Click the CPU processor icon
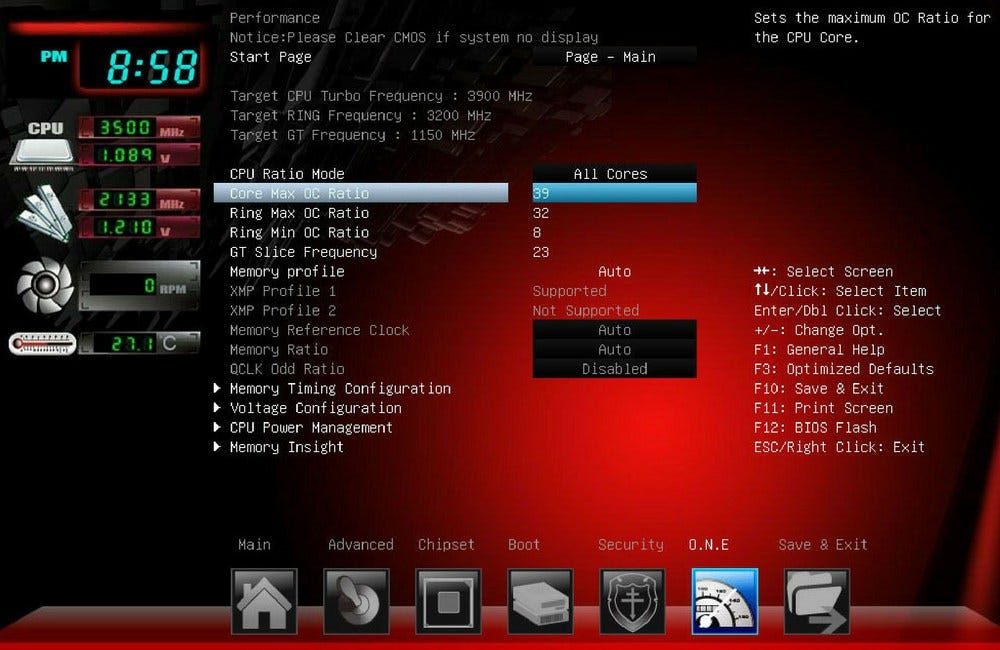1000x650 pixels. point(42,145)
